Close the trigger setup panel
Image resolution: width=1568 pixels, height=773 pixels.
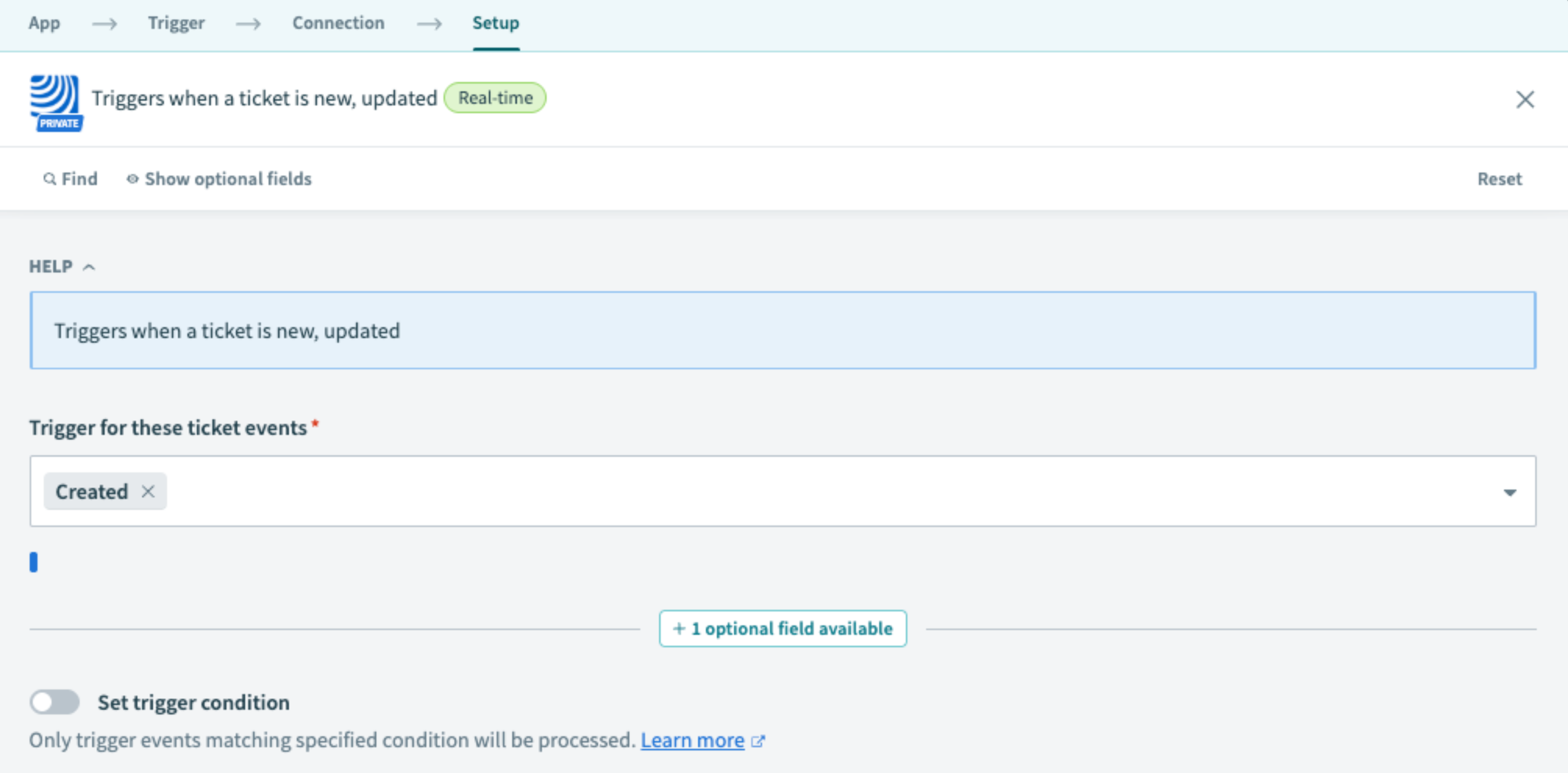click(x=1524, y=99)
